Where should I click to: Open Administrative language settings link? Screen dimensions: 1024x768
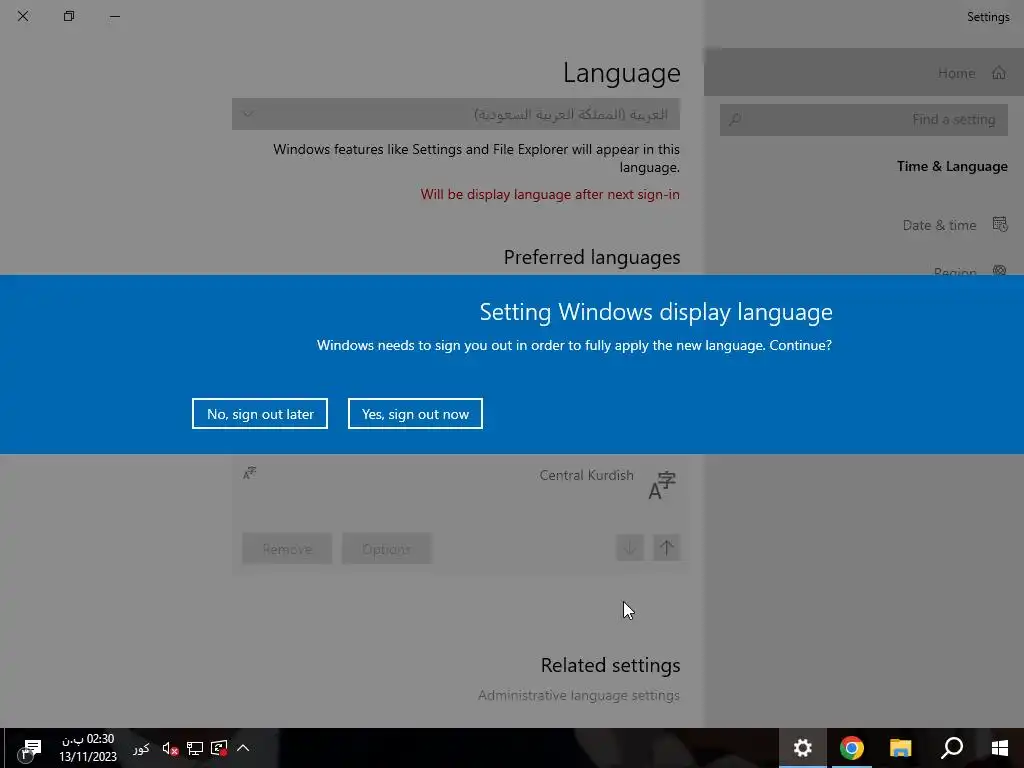point(579,696)
